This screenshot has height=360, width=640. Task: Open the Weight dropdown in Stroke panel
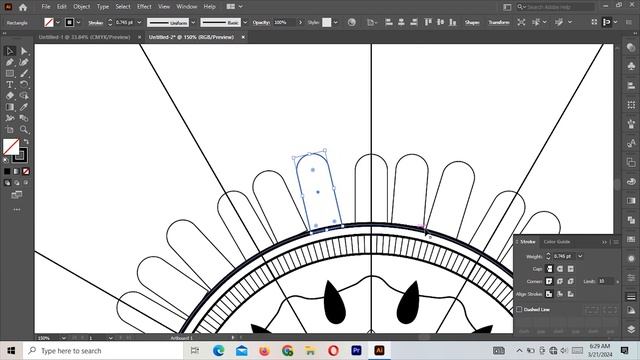pos(580,256)
